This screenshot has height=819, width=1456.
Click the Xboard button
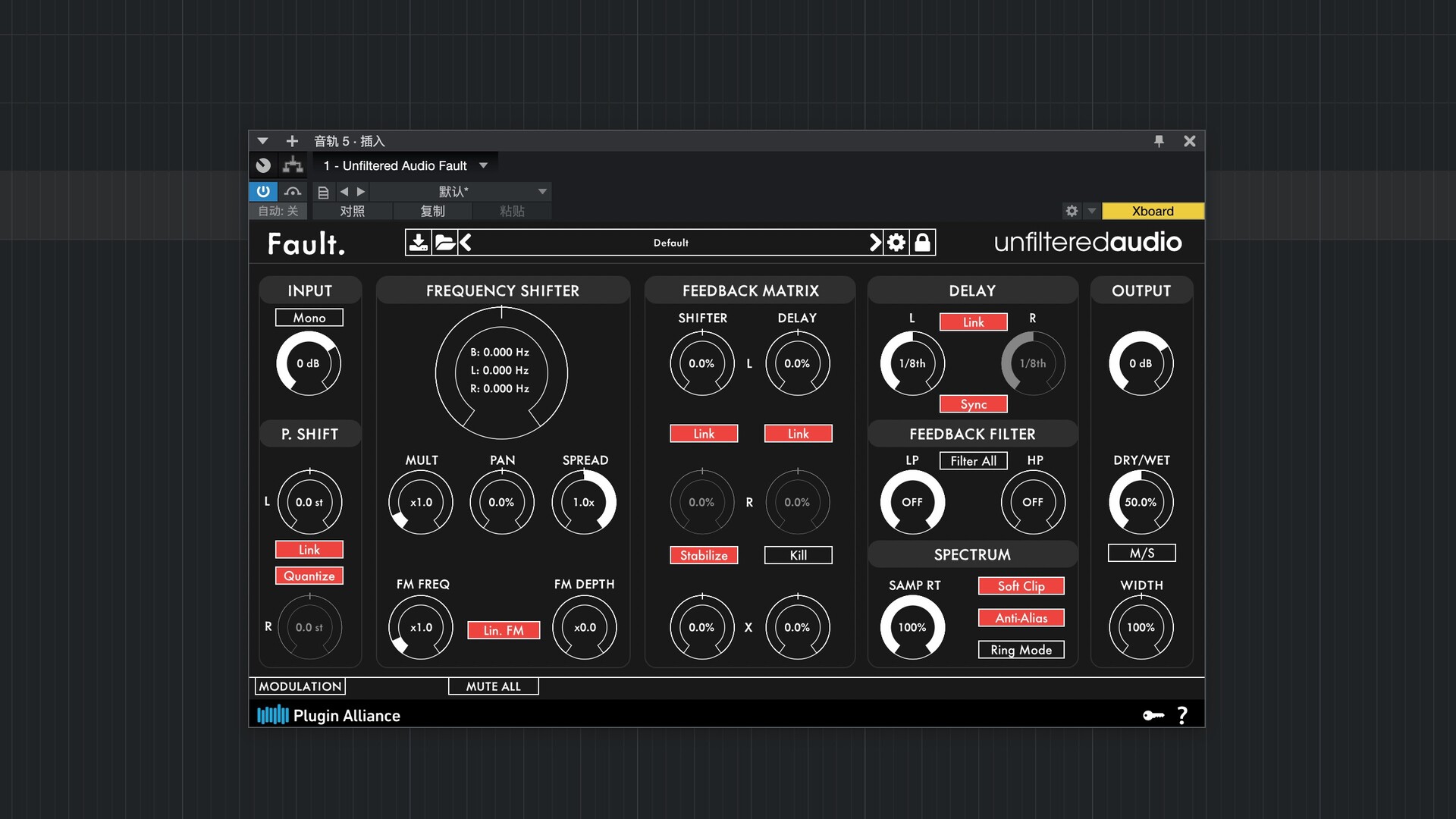tap(1153, 211)
